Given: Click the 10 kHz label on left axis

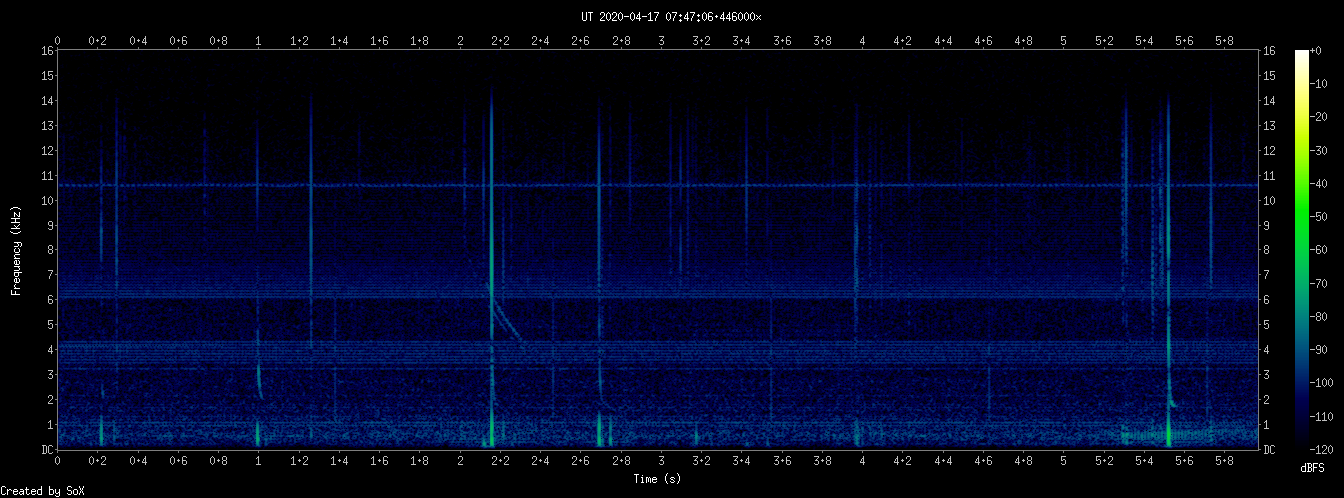Looking at the screenshot, I should (x=47, y=200).
